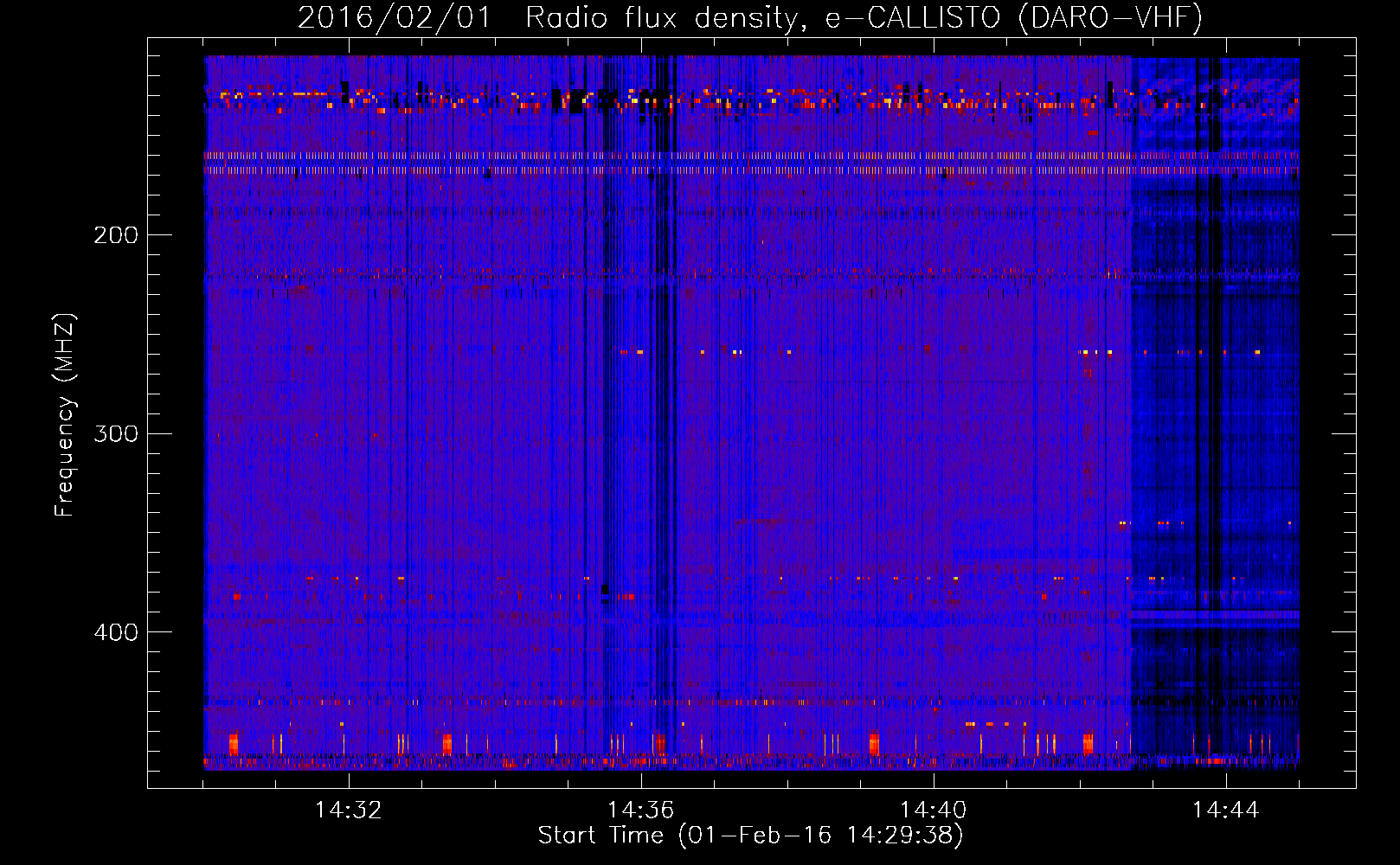Click the 14:32 time tick label

[348, 811]
